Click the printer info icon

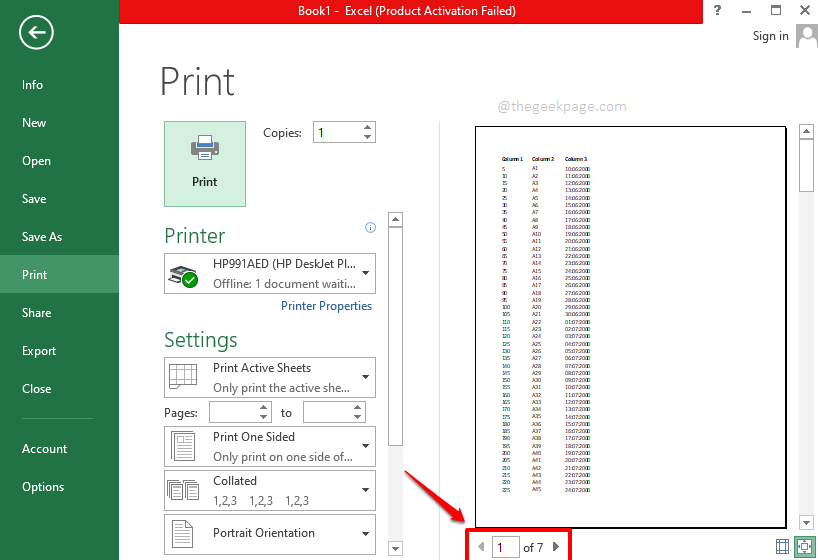[370, 228]
